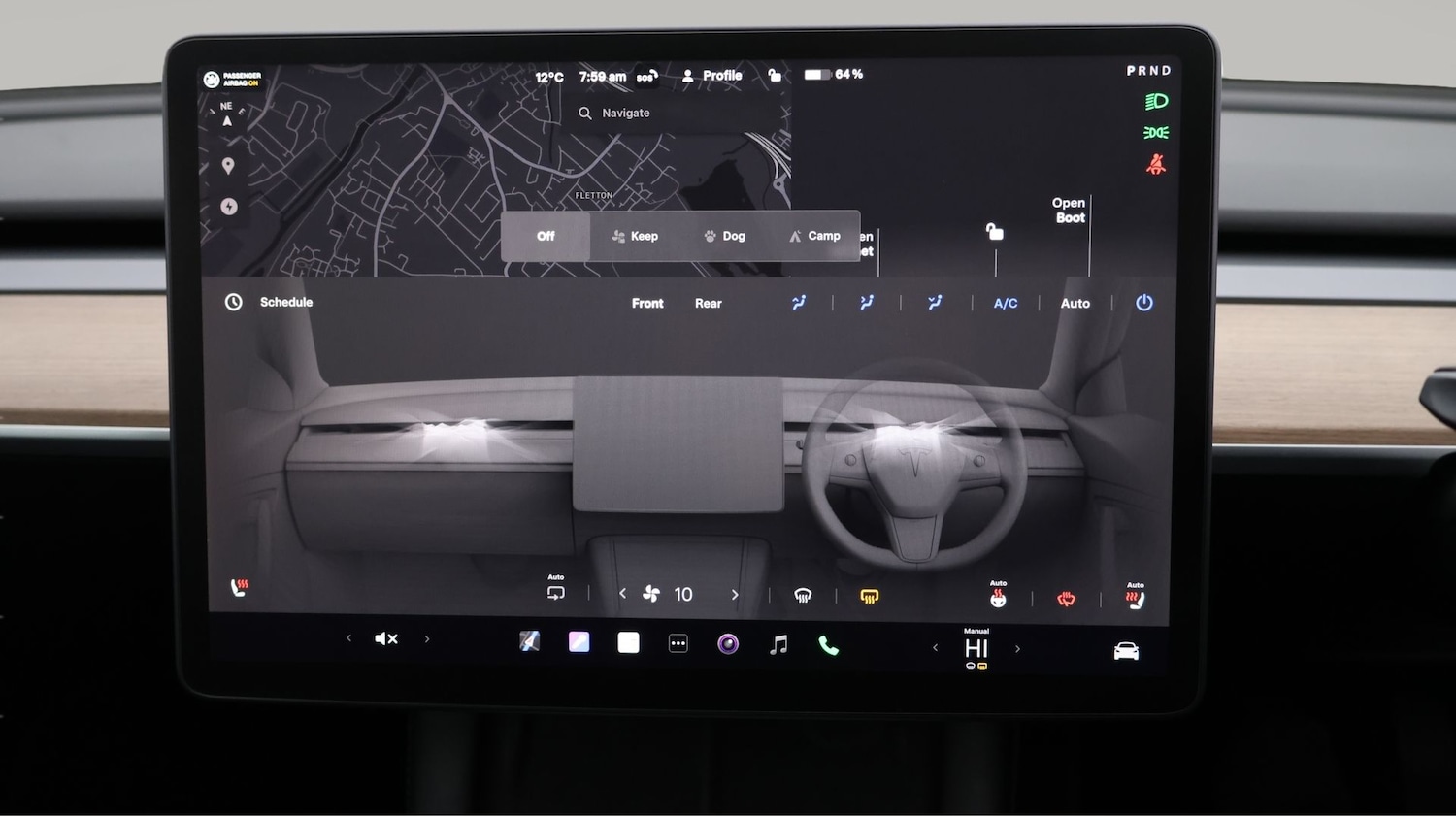Raise fan speed with the right arrow
This screenshot has width=1456, height=816.
(735, 594)
